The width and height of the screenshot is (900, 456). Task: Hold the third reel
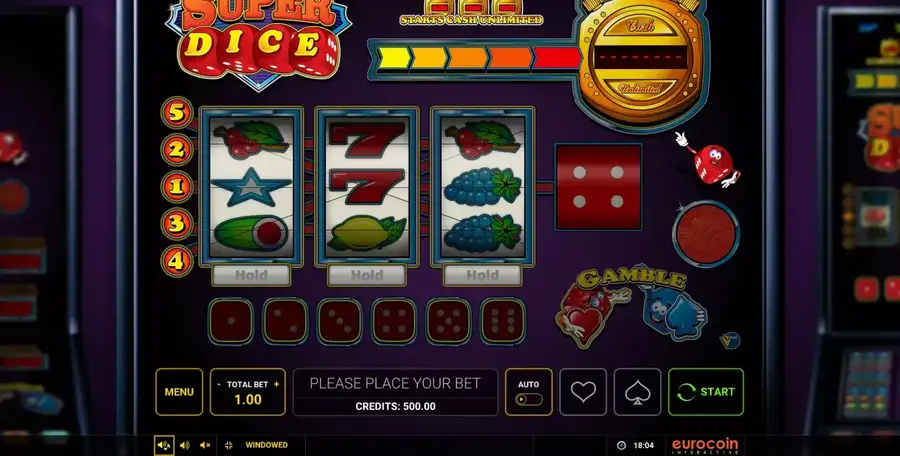pyautogui.click(x=482, y=276)
